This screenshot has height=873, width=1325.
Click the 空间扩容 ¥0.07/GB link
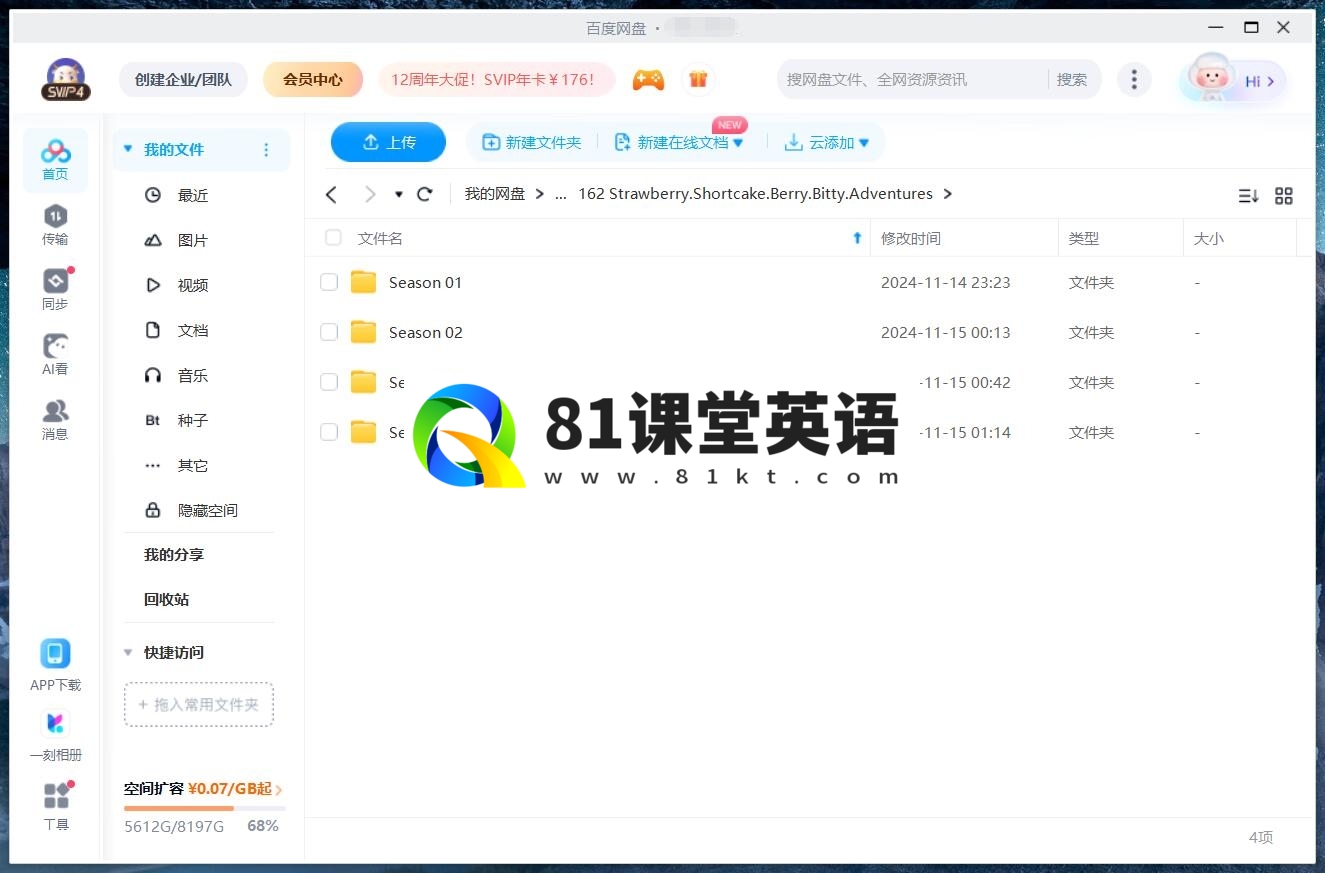pos(203,789)
